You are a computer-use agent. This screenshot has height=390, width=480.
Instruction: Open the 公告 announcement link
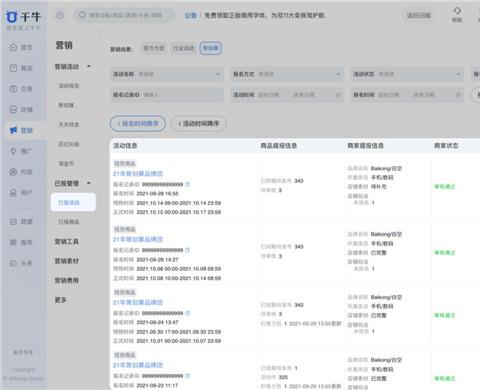190,15
